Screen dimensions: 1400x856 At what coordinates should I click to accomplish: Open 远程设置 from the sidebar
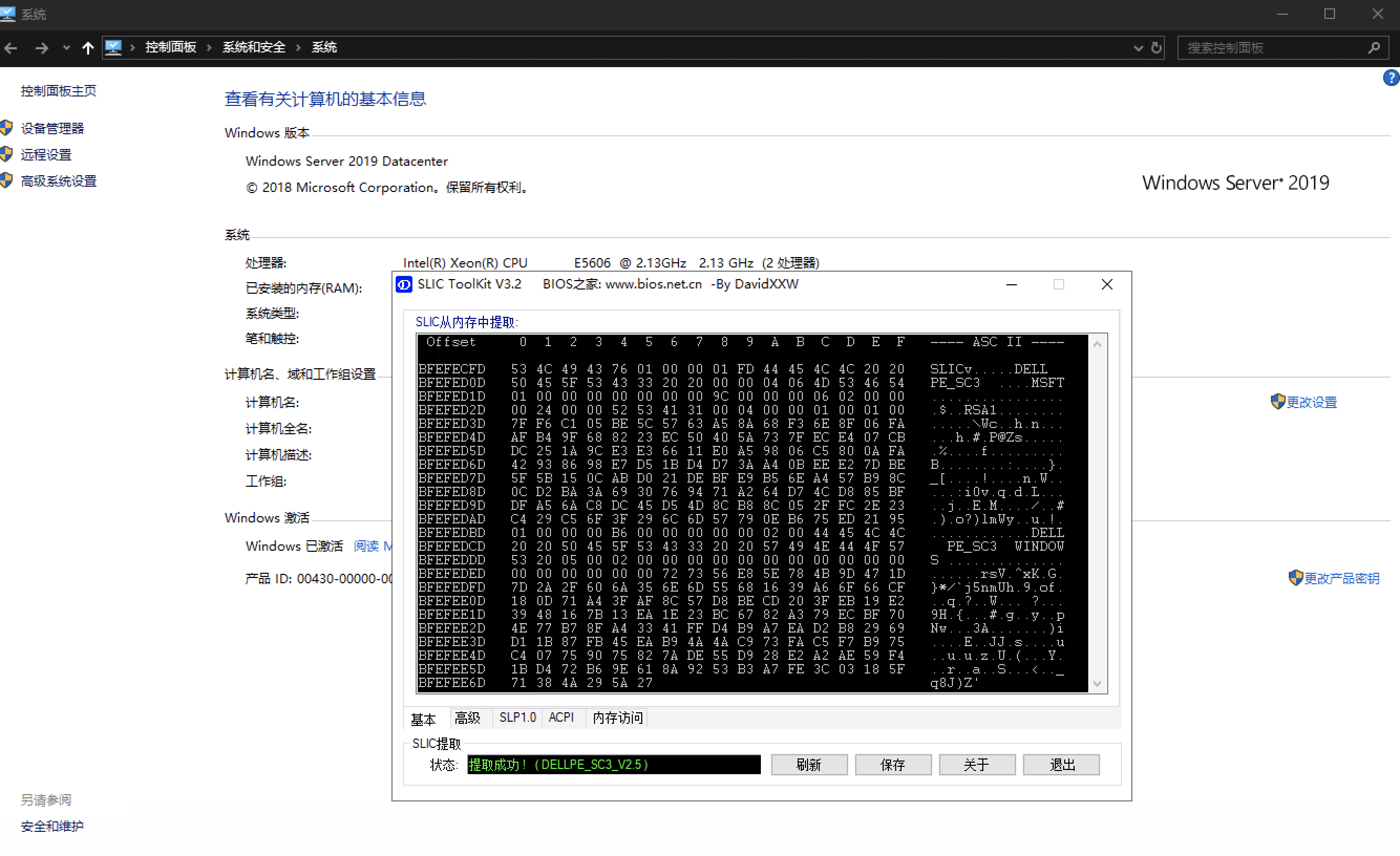(x=46, y=155)
